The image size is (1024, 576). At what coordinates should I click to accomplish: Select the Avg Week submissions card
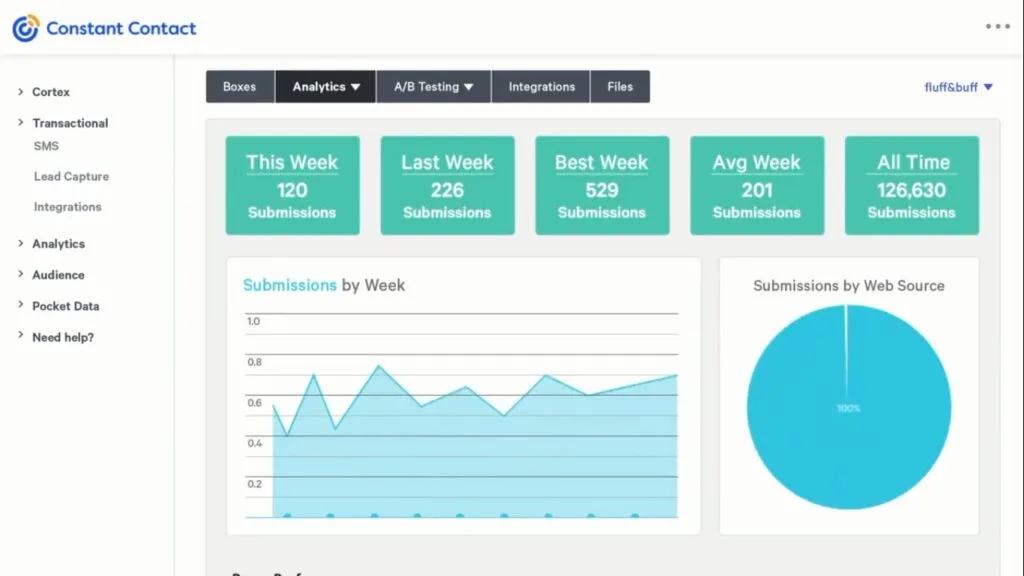[x=757, y=185]
